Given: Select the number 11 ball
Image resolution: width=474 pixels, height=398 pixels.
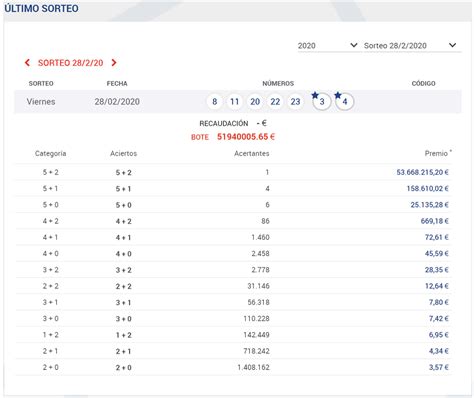Looking at the screenshot, I should click(235, 101).
